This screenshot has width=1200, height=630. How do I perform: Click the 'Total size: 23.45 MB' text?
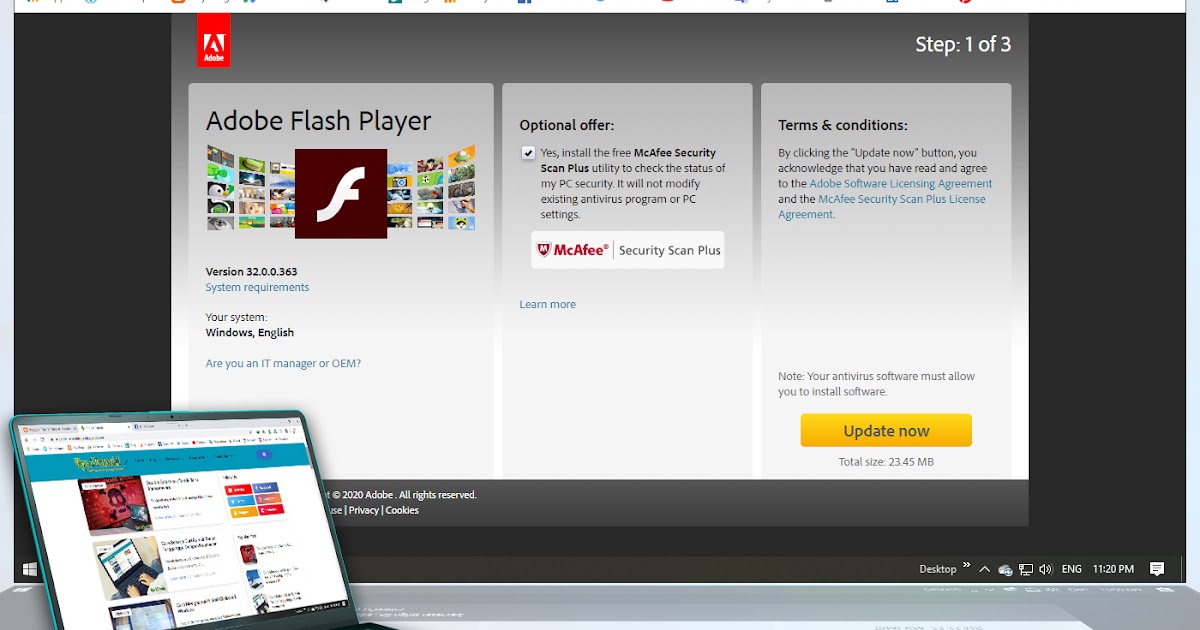click(886, 462)
